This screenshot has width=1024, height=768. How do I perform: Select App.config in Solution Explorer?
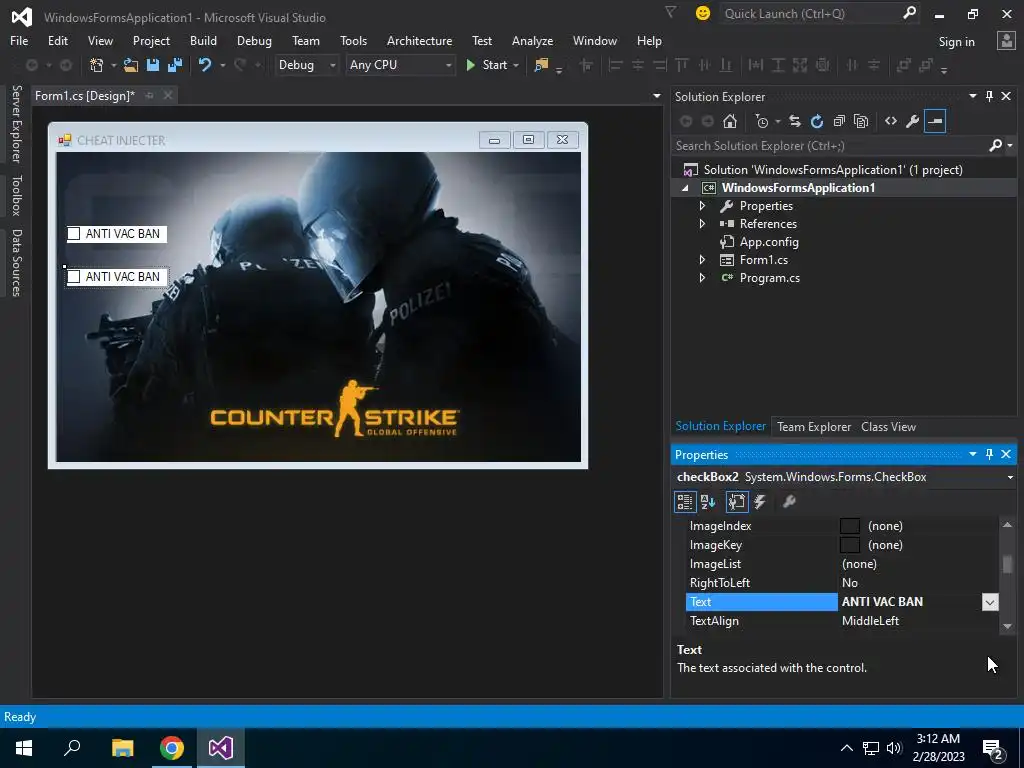(769, 242)
